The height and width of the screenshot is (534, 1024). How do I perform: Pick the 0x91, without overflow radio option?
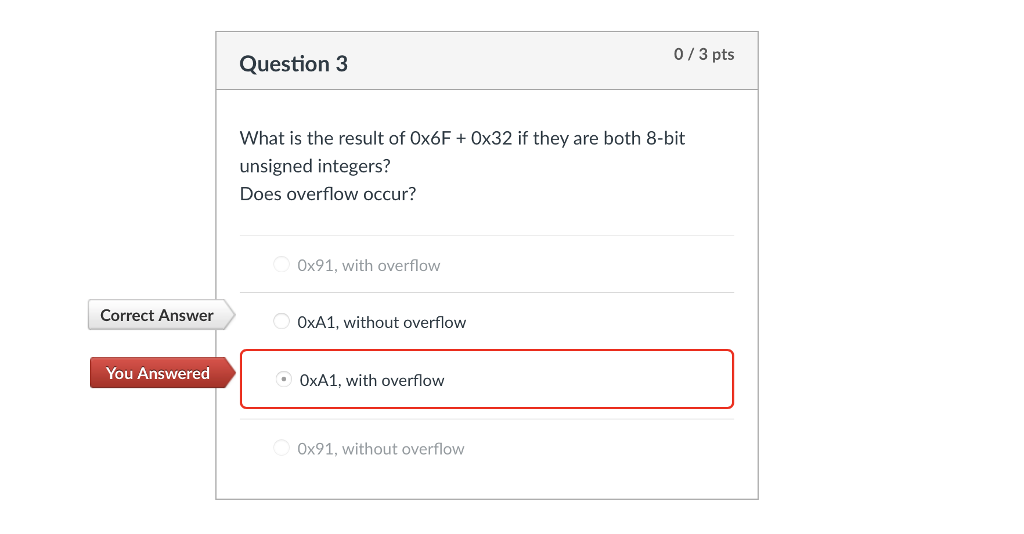[281, 448]
